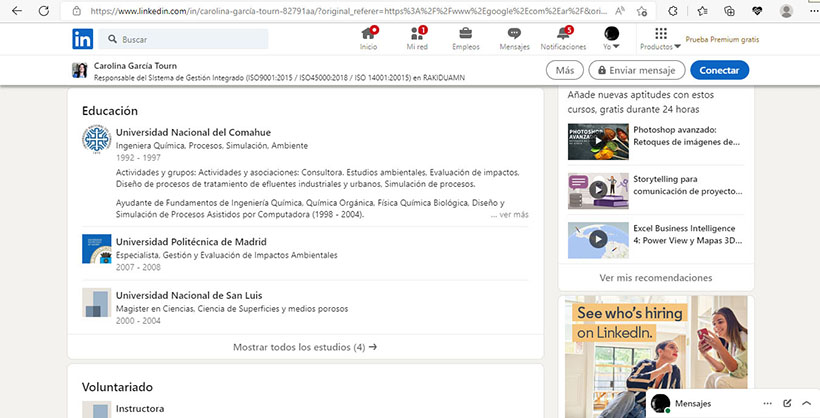
Task: Open the Productos apps dropdown
Action: pos(660,38)
